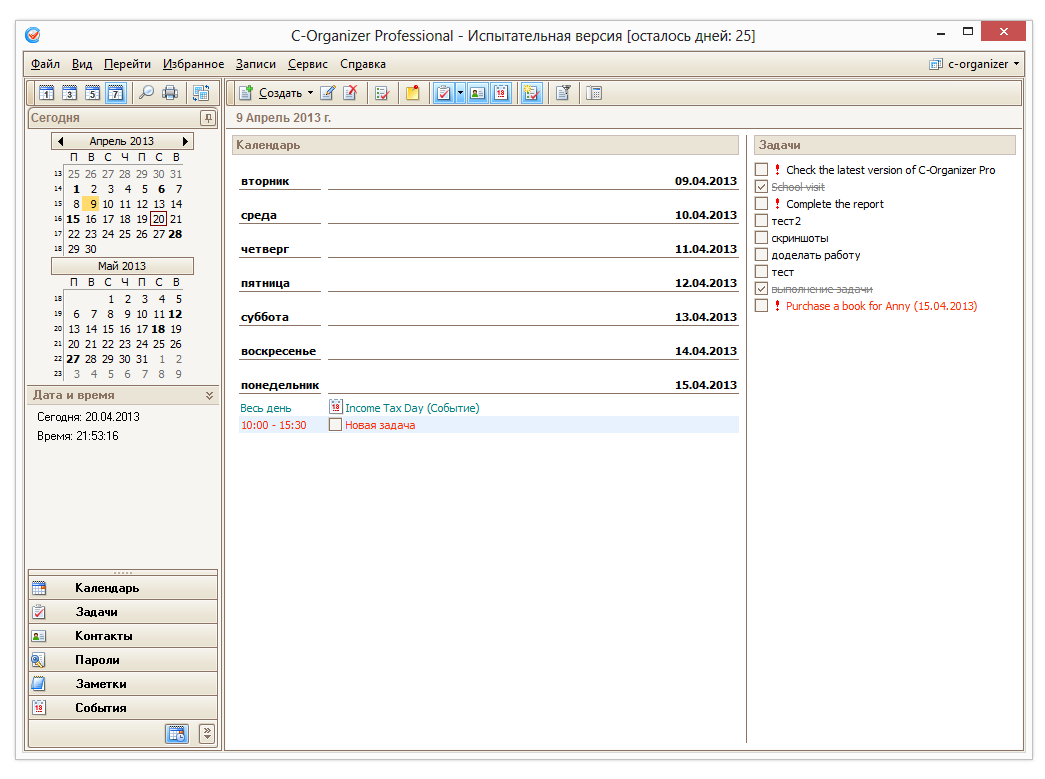
Task: Click the delete entry red X icon
Action: point(350,93)
